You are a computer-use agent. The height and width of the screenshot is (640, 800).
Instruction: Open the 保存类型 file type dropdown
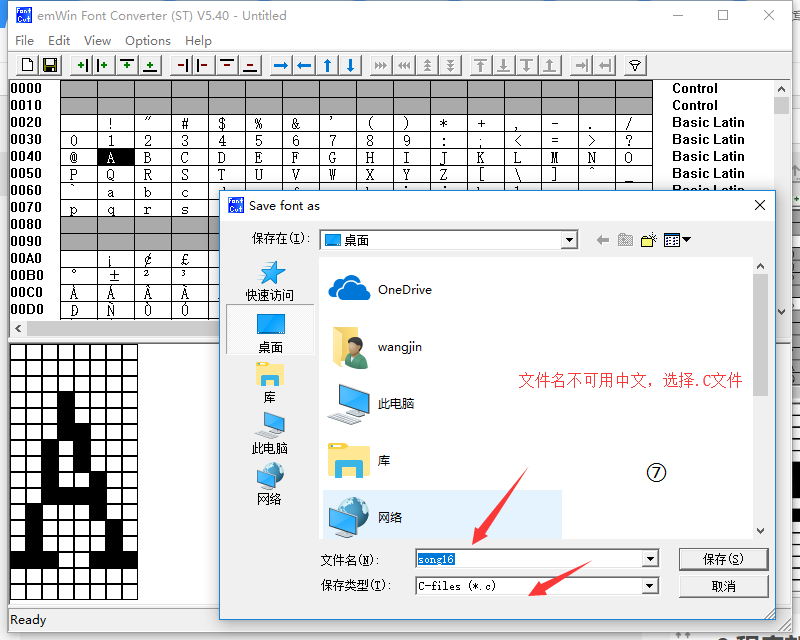pyautogui.click(x=651, y=586)
